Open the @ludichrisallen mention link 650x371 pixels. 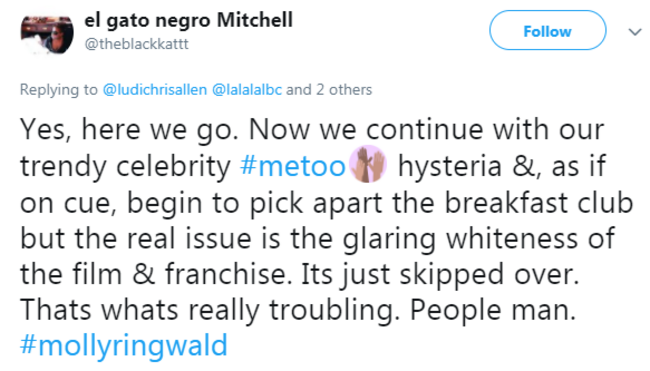155,90
